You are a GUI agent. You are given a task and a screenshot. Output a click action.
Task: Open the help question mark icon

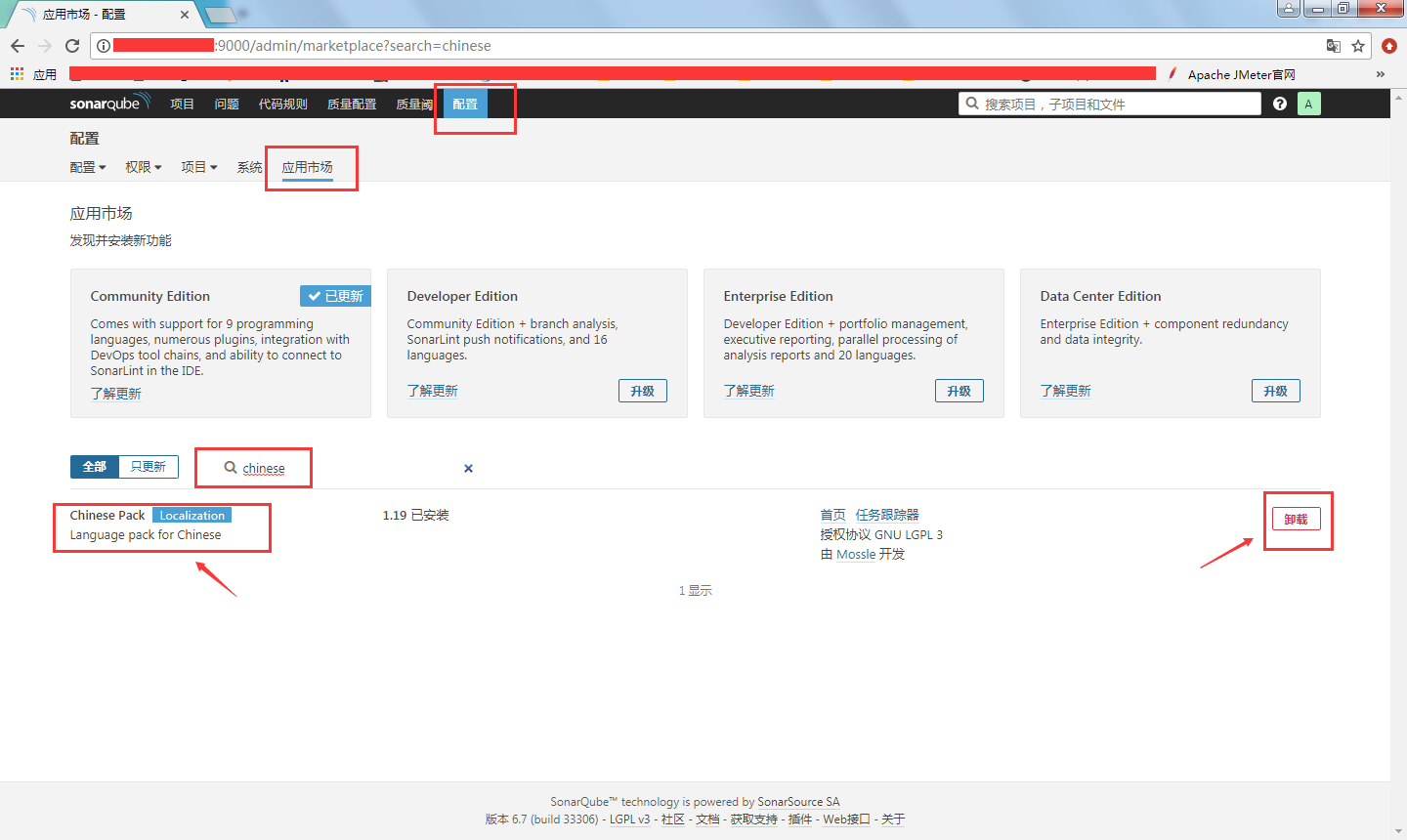(x=1280, y=104)
